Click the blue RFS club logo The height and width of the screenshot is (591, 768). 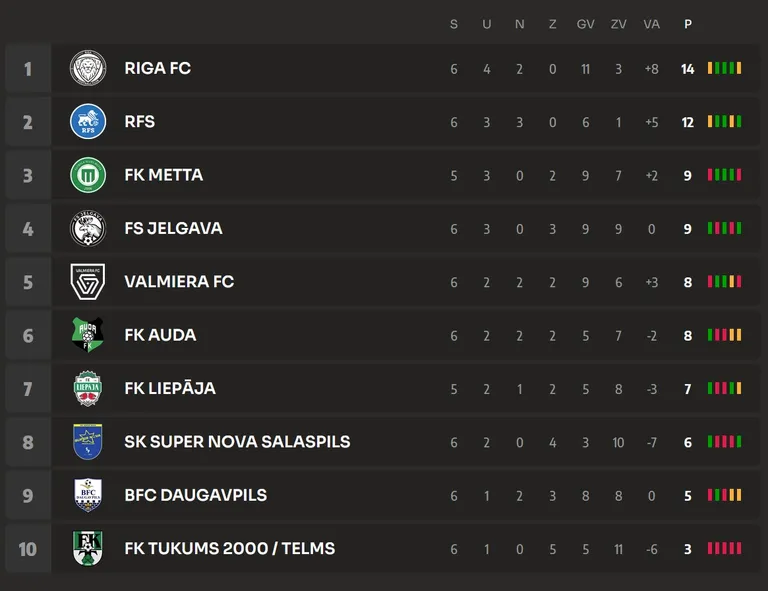tap(88, 121)
